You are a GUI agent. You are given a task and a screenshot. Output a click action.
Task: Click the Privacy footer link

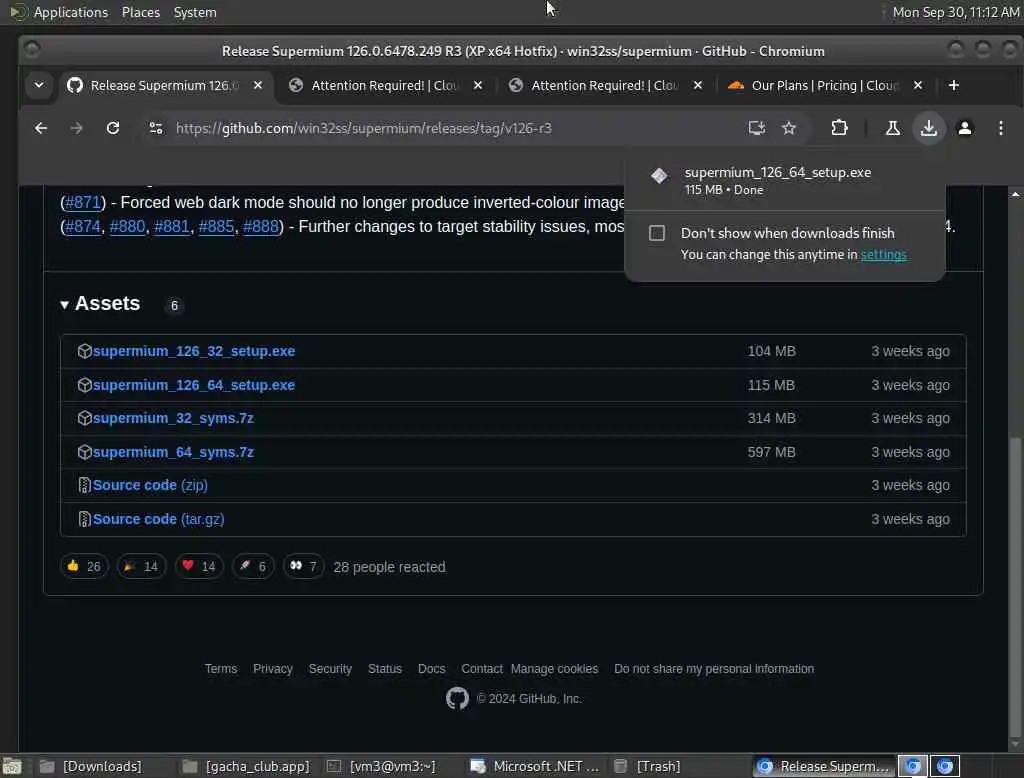coord(273,669)
